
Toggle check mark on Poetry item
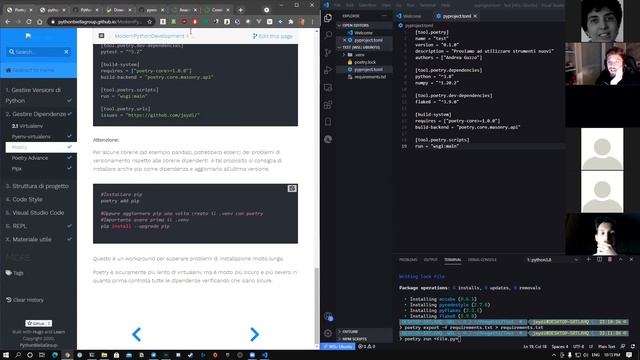tap(69, 147)
